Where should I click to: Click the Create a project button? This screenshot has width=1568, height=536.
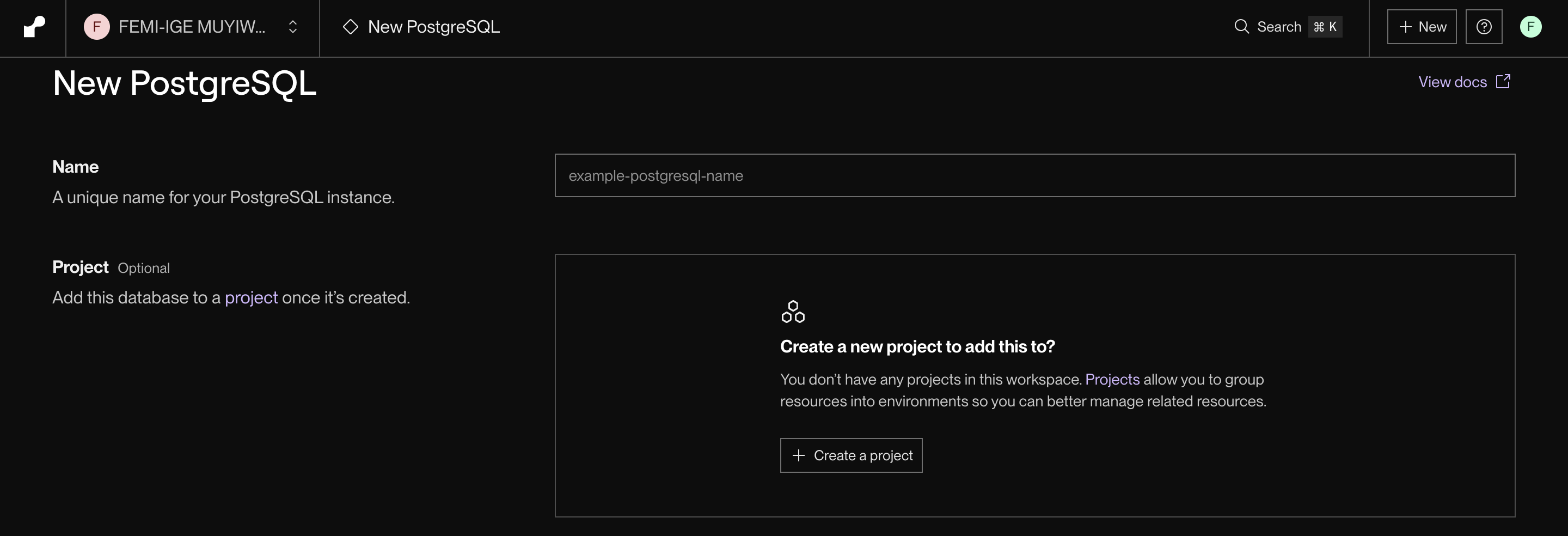[851, 455]
